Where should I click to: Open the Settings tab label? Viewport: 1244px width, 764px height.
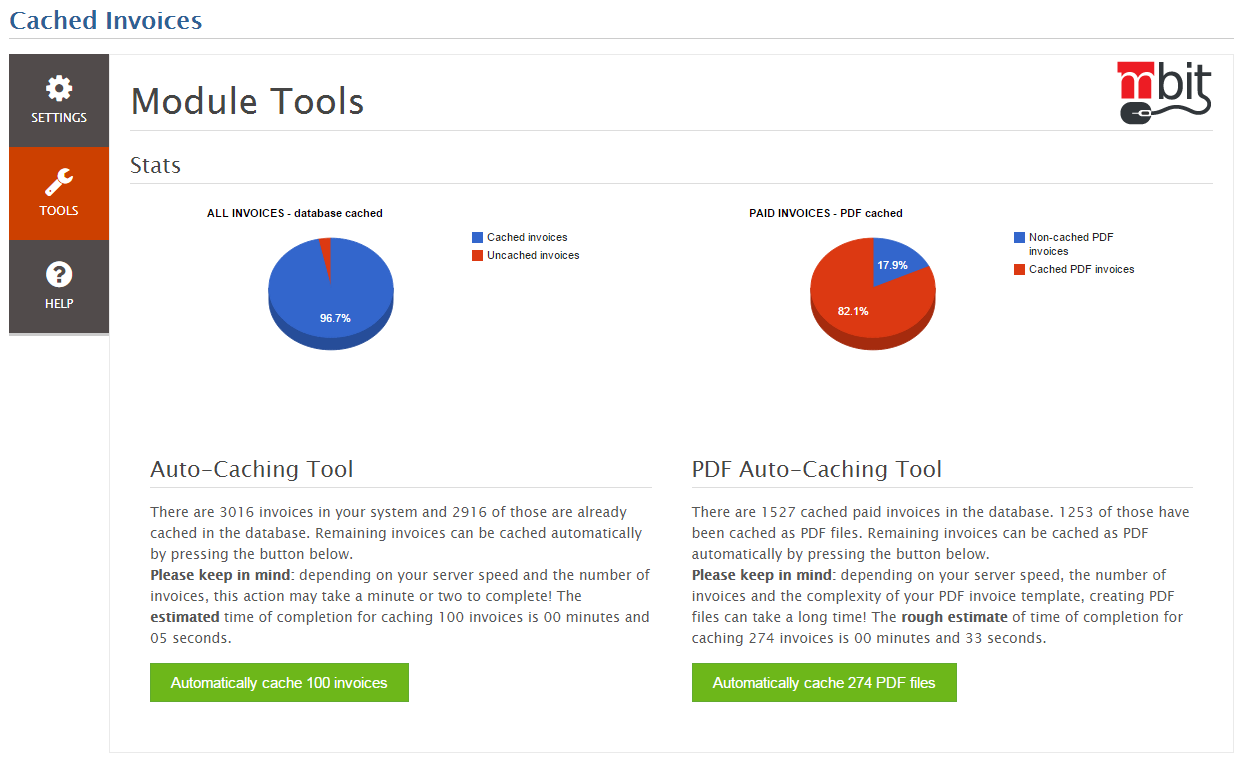tap(59, 118)
